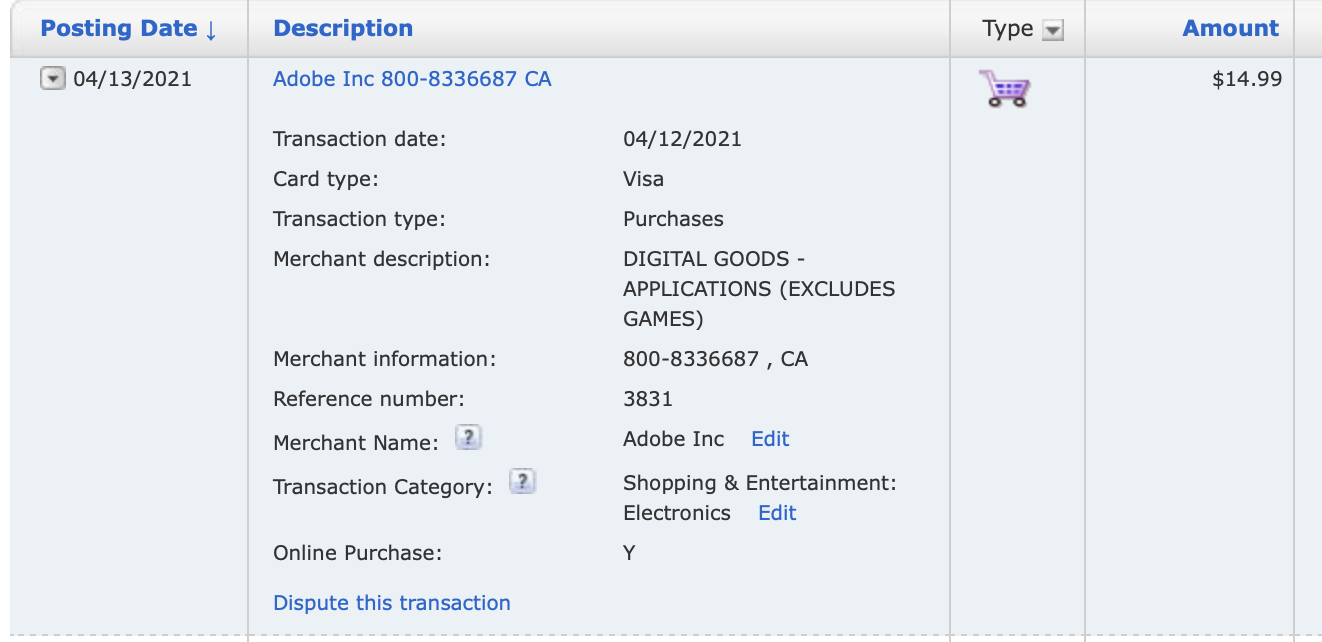Click the Online Purchase Y indicator
Screen dimensions: 1322x642
pos(630,552)
